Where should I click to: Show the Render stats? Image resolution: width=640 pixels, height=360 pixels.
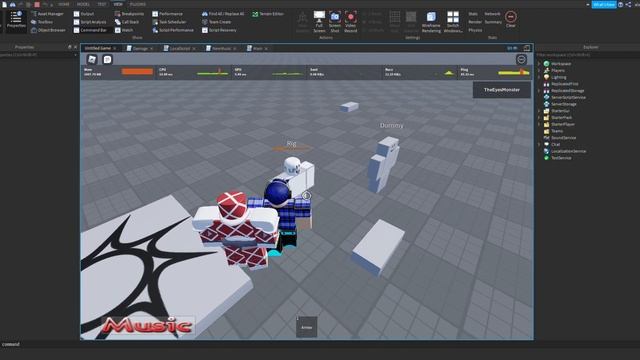pyautogui.click(x=475, y=22)
